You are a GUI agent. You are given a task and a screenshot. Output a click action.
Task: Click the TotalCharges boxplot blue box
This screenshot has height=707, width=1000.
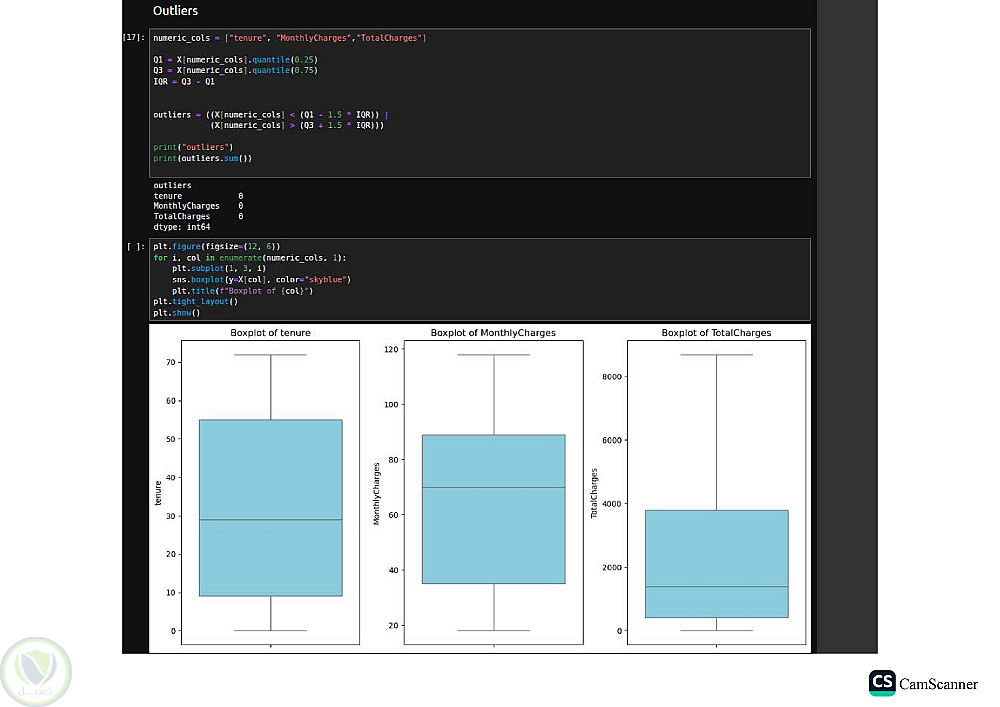(x=717, y=564)
